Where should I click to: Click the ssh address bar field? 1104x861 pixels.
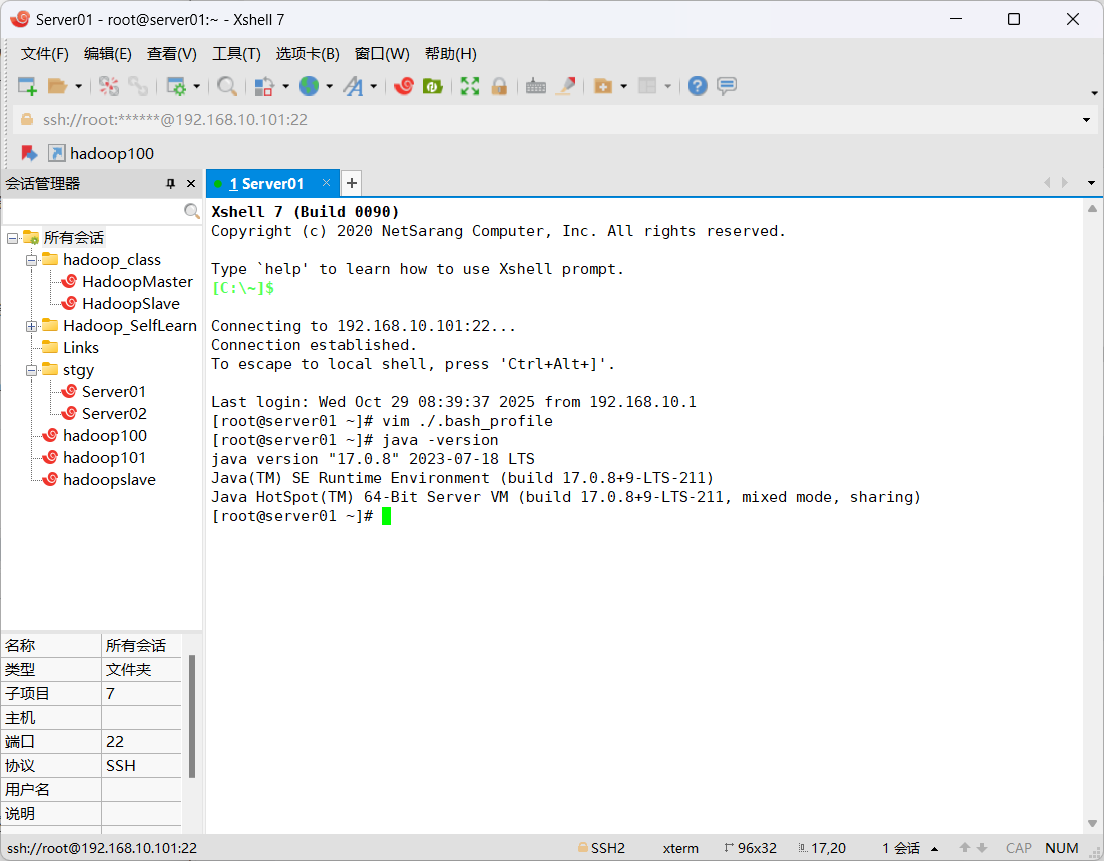point(549,120)
